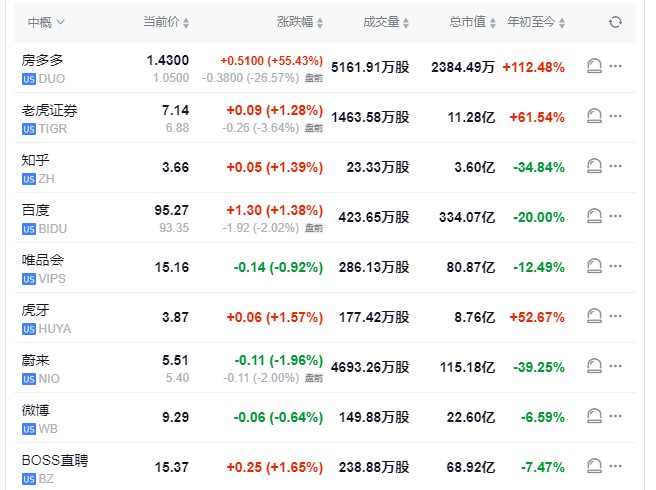Open 老虎证券 stock name

tap(49, 110)
